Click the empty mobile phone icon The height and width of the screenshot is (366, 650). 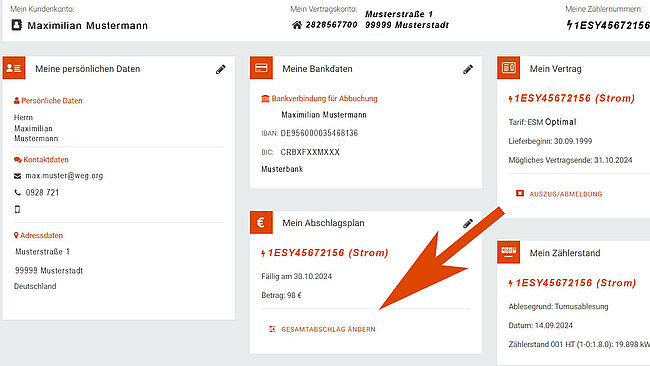[17, 209]
